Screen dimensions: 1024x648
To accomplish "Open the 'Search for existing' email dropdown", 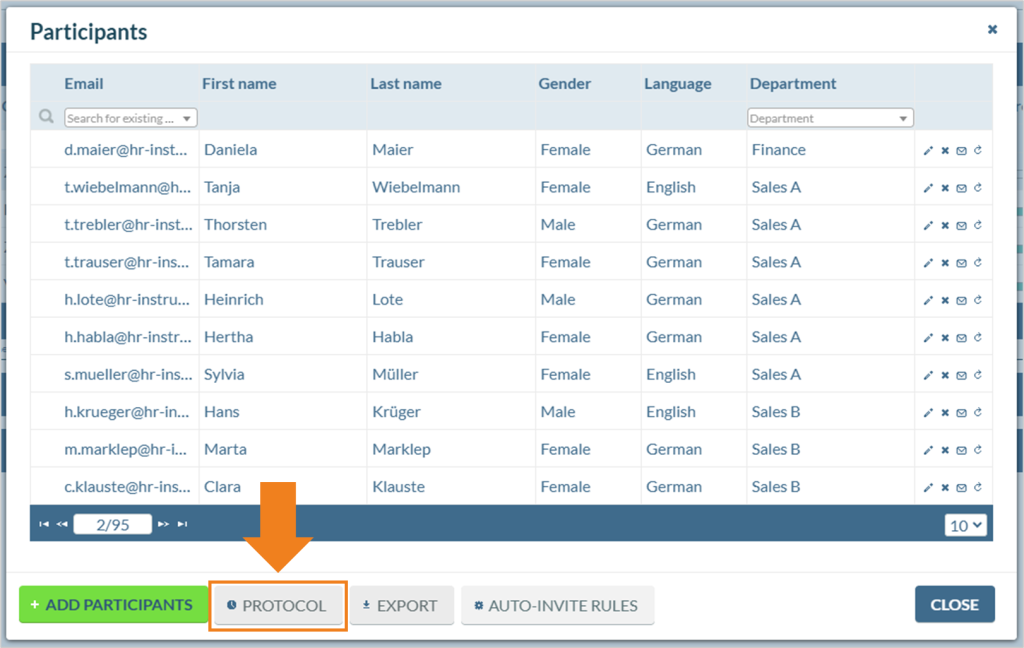I will coord(131,118).
